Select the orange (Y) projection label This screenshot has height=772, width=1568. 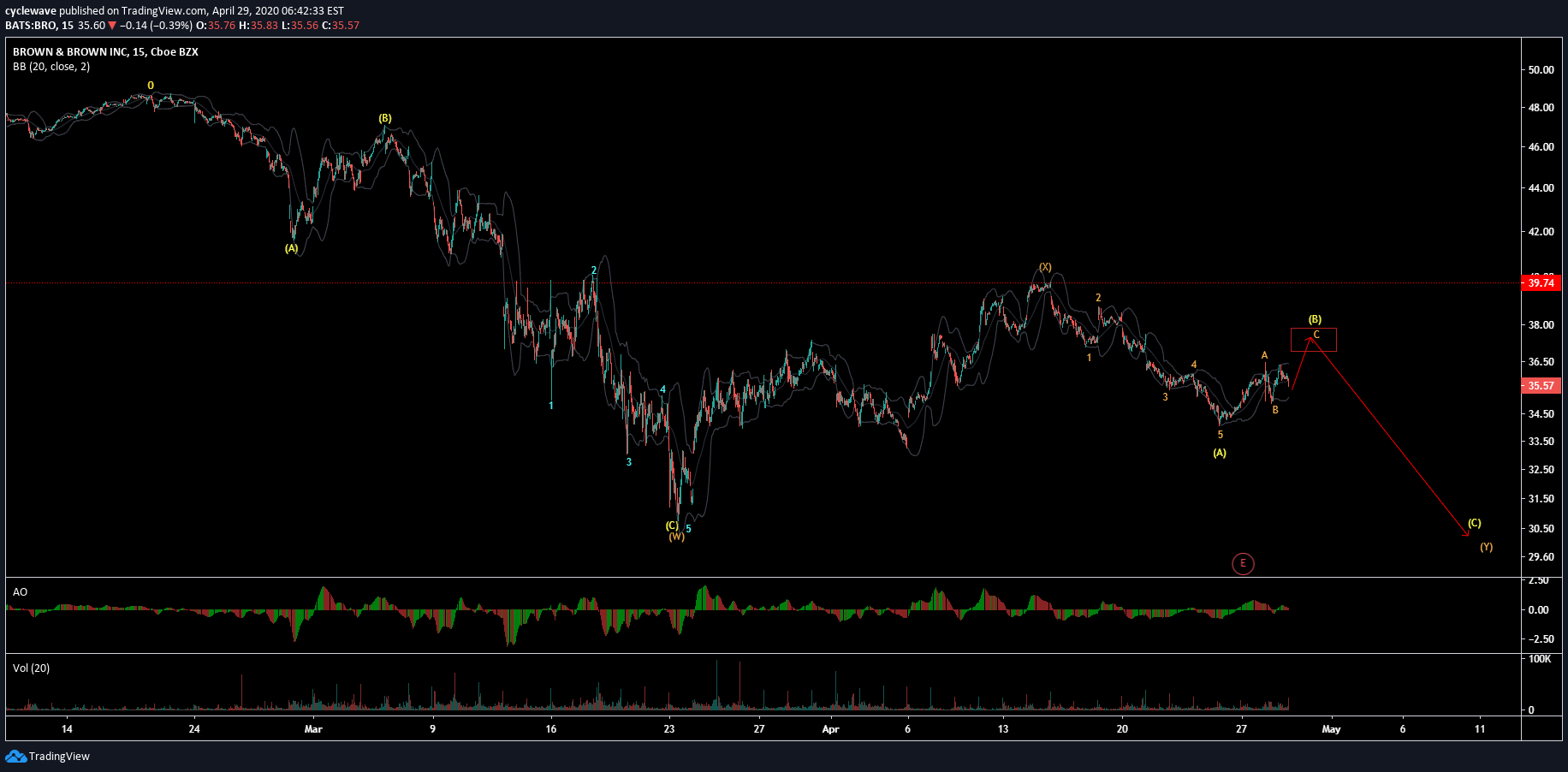click(1486, 547)
